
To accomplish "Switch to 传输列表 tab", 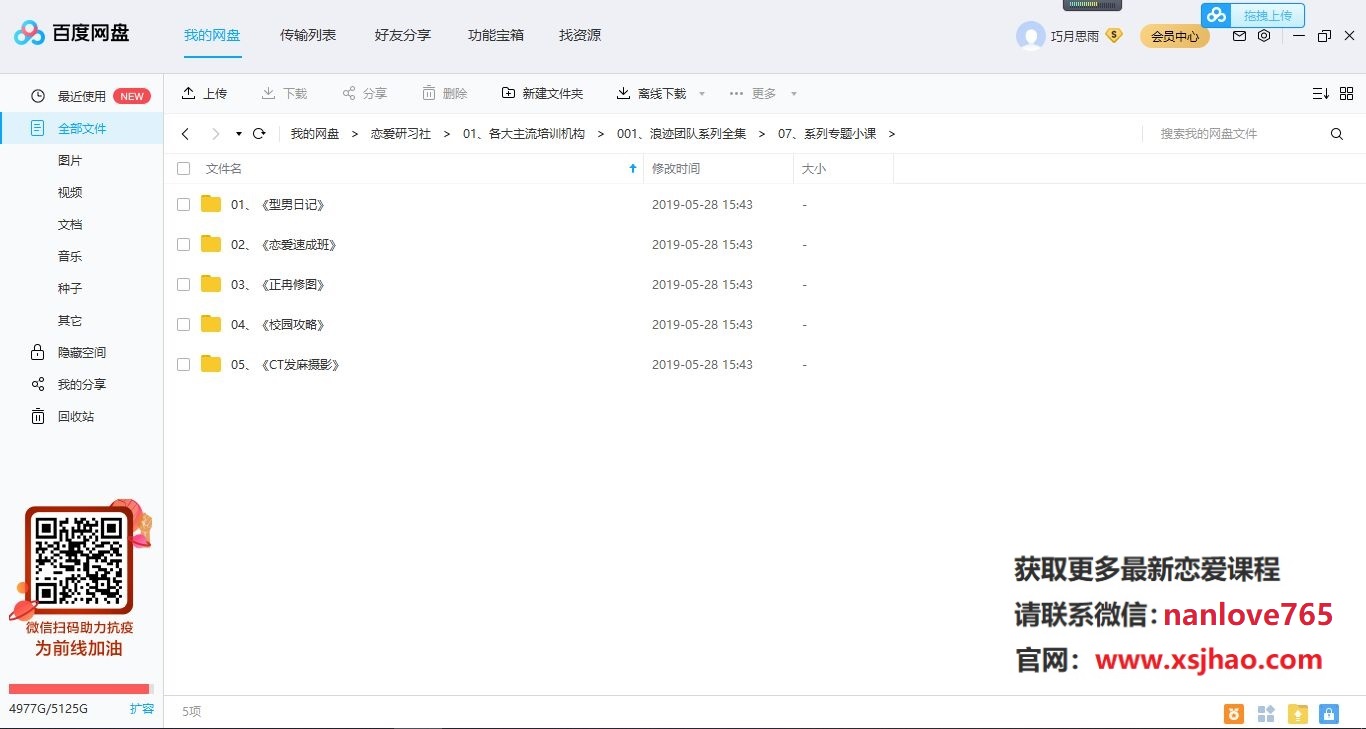I will click(308, 35).
